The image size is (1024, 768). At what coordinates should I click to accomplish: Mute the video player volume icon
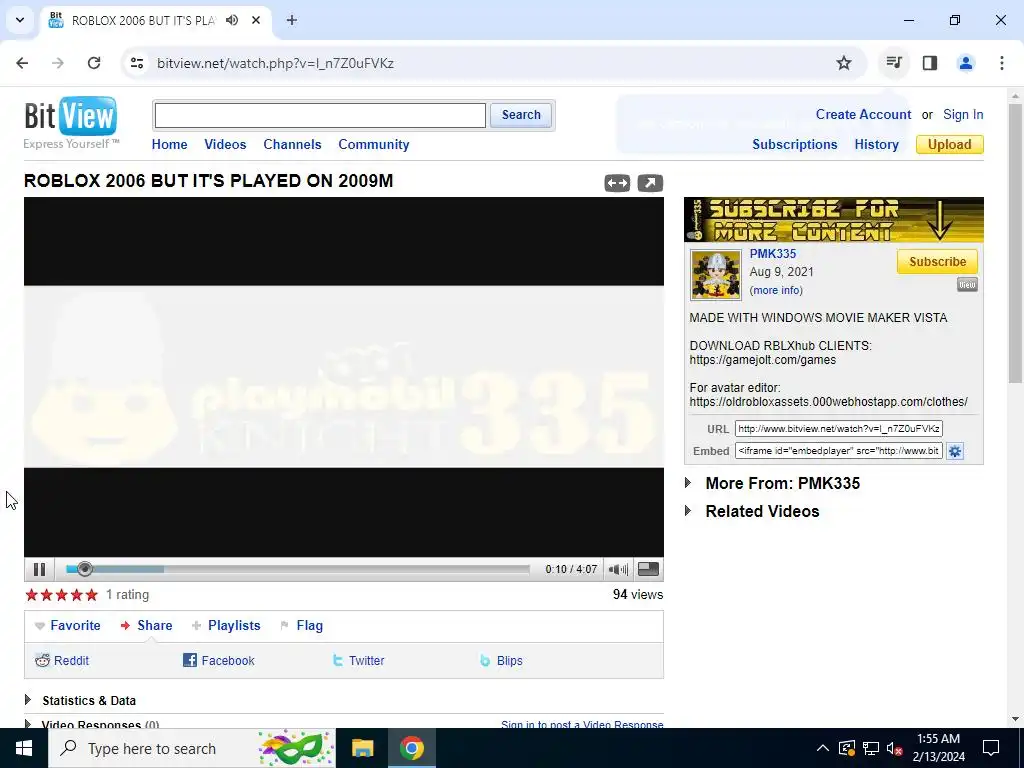point(618,569)
